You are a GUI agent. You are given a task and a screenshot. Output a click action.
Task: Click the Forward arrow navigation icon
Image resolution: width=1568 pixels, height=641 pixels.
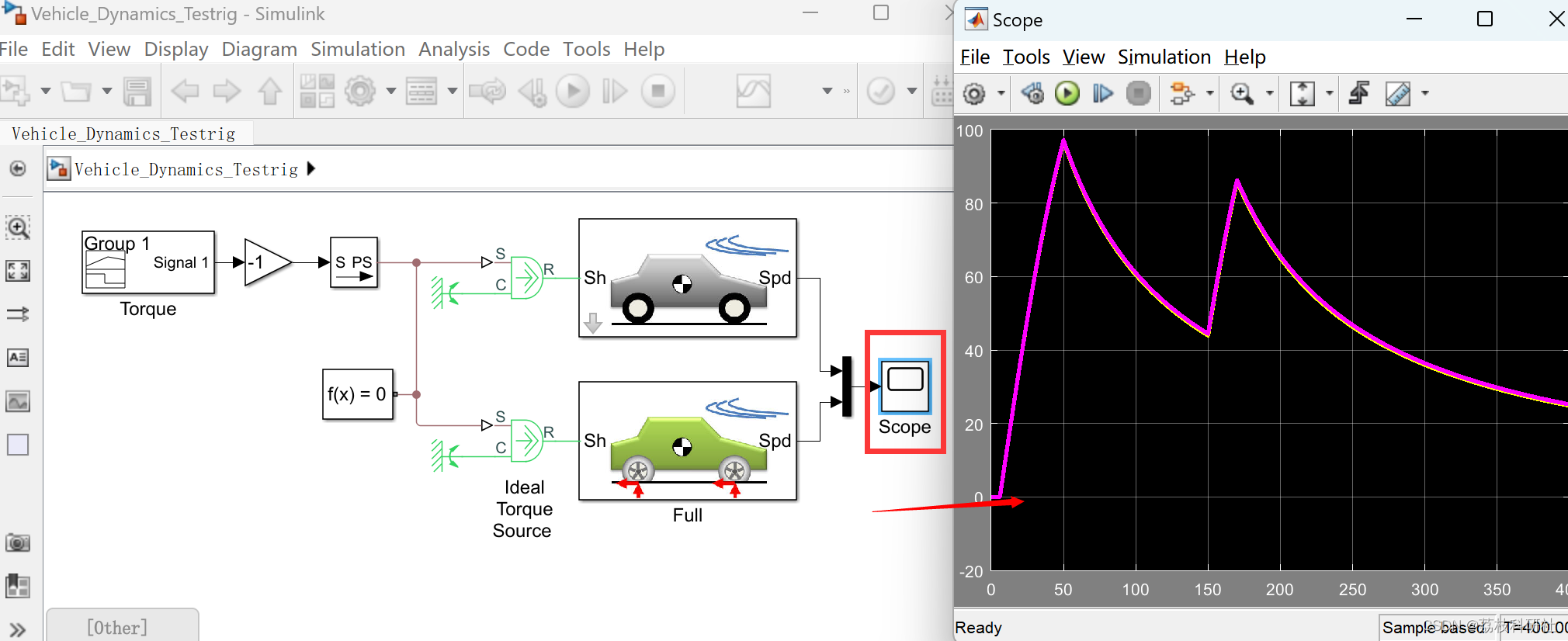(227, 91)
